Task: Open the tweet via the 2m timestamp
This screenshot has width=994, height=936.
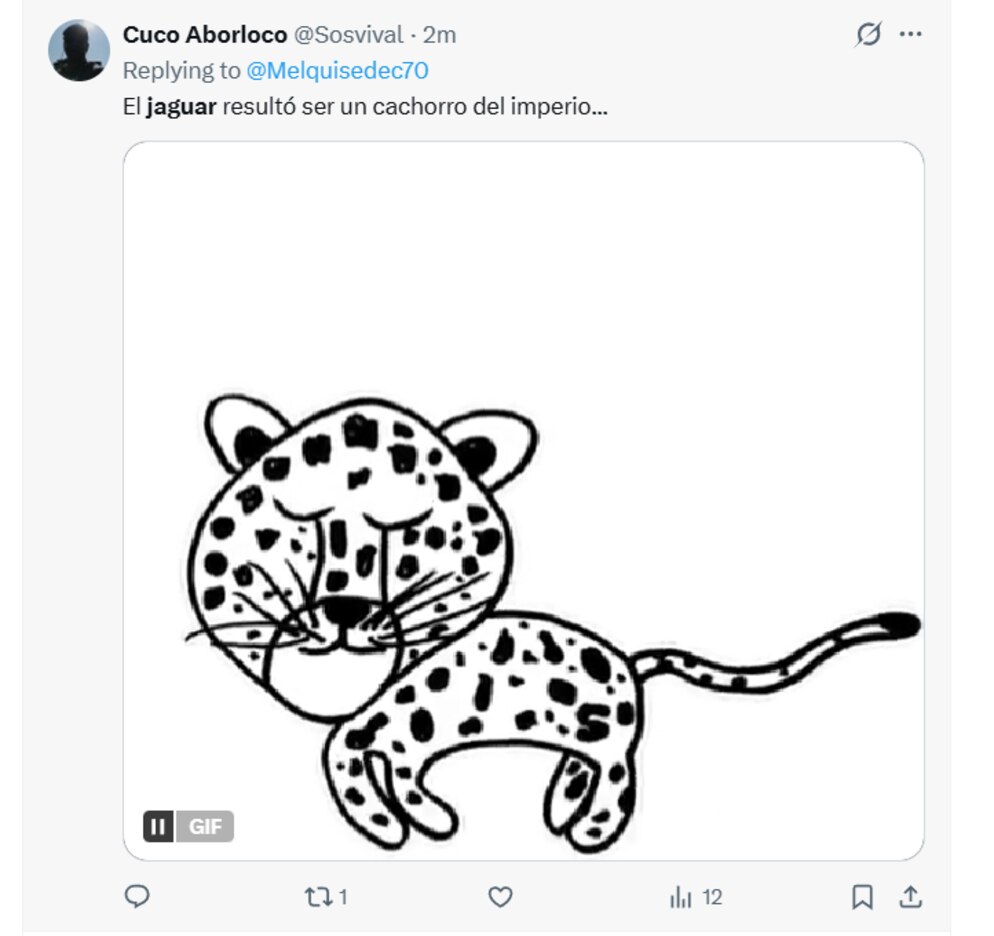Action: coord(439,35)
